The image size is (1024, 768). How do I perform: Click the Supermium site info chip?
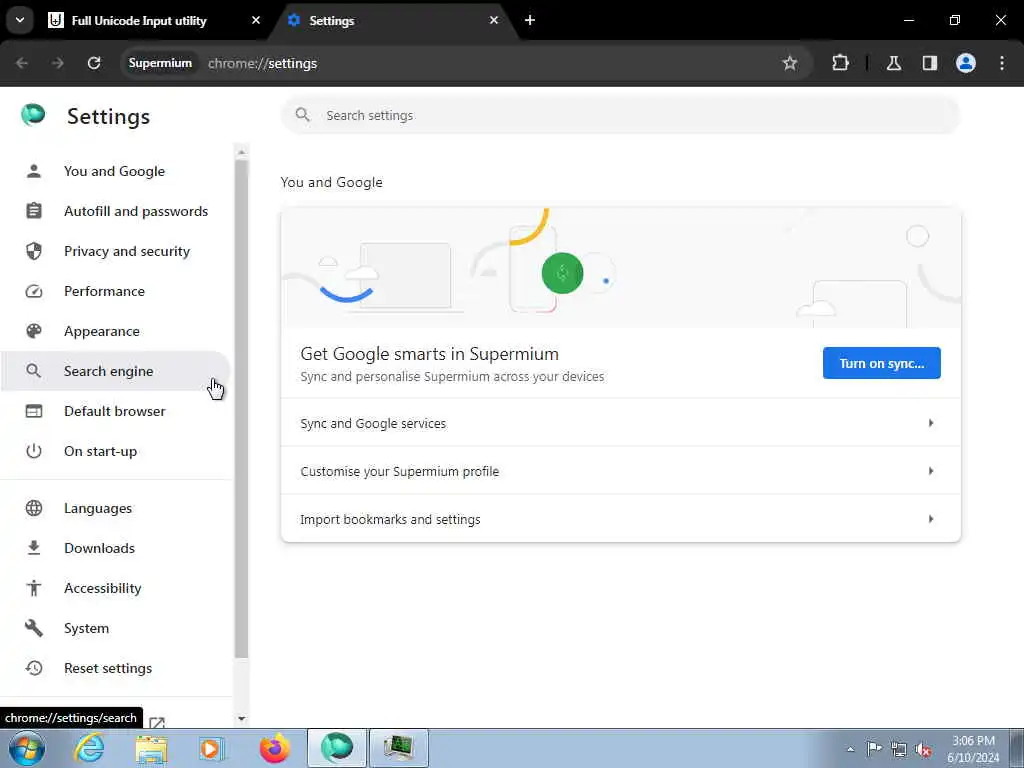160,63
